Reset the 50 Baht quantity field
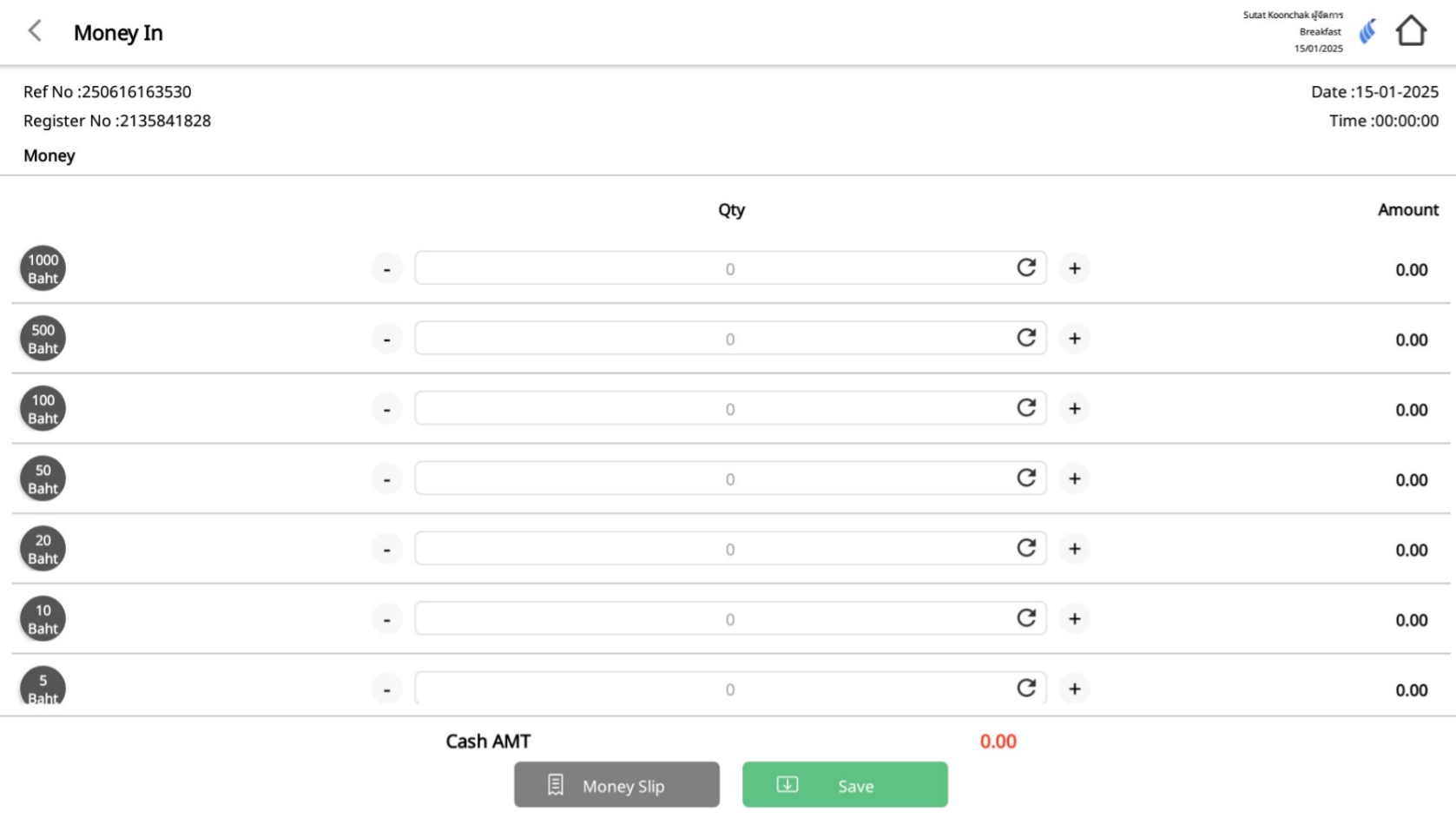 1026,478
